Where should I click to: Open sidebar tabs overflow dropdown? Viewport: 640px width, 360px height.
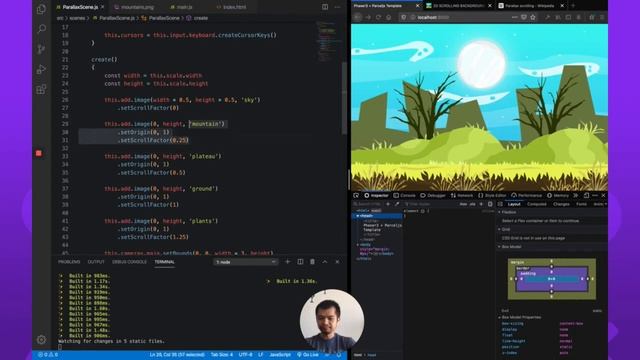pyautogui.click(x=606, y=204)
